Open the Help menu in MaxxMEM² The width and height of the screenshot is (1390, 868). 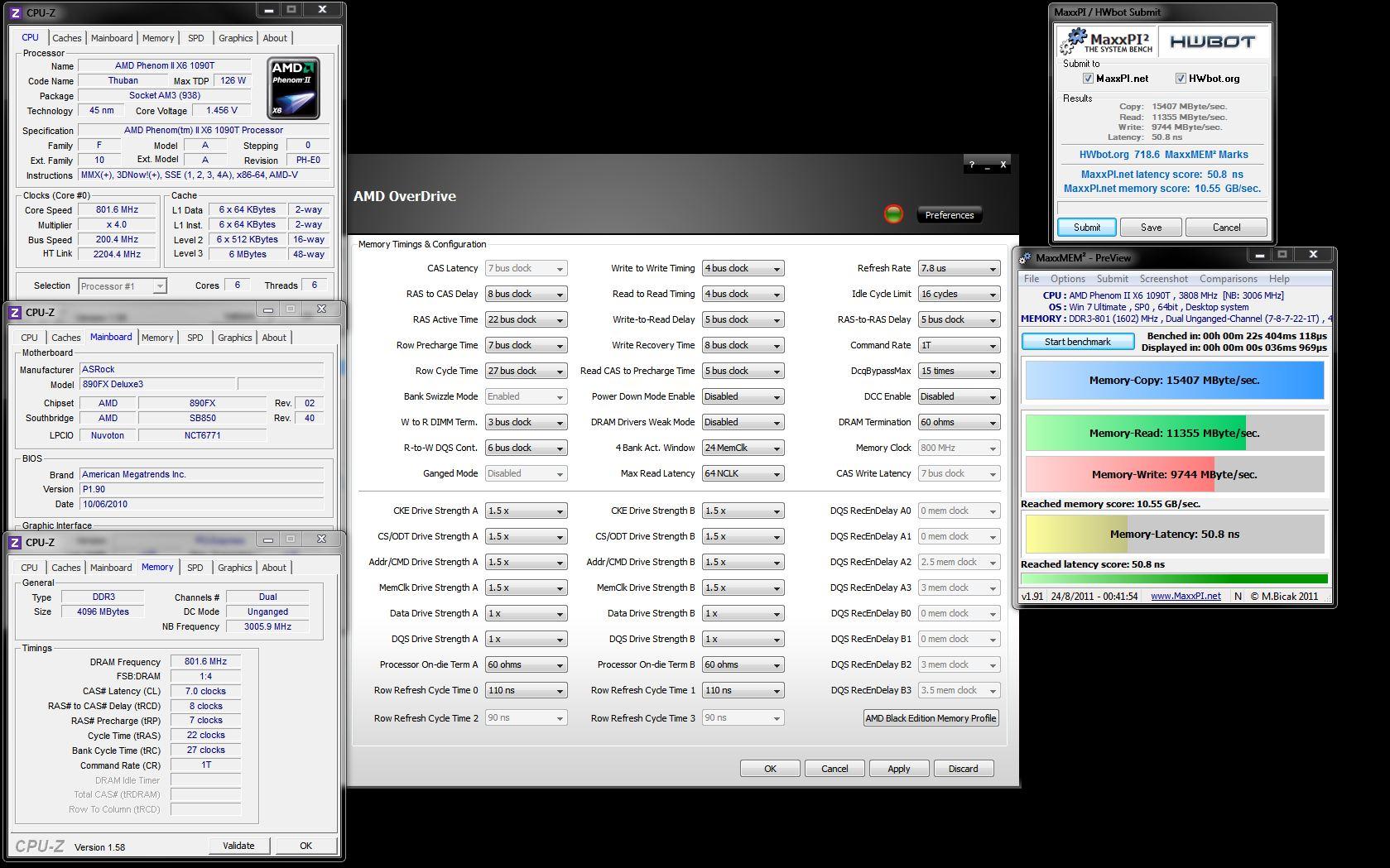1279,279
